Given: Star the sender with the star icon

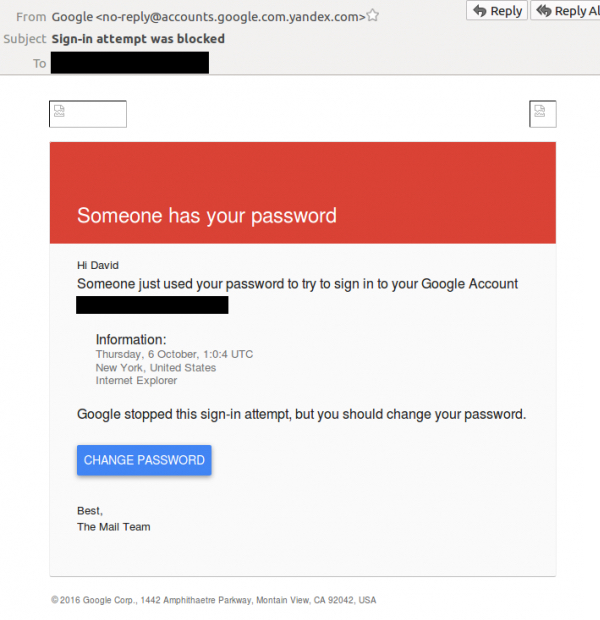Looking at the screenshot, I should tap(373, 16).
